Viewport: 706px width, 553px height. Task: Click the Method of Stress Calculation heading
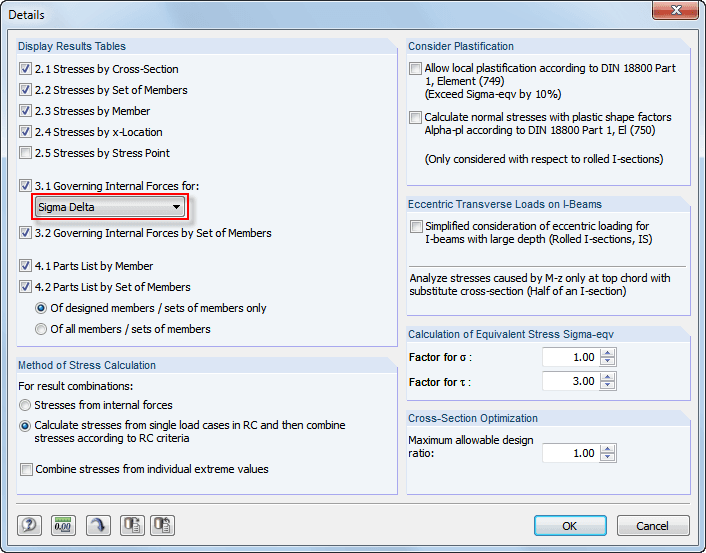tap(86, 365)
